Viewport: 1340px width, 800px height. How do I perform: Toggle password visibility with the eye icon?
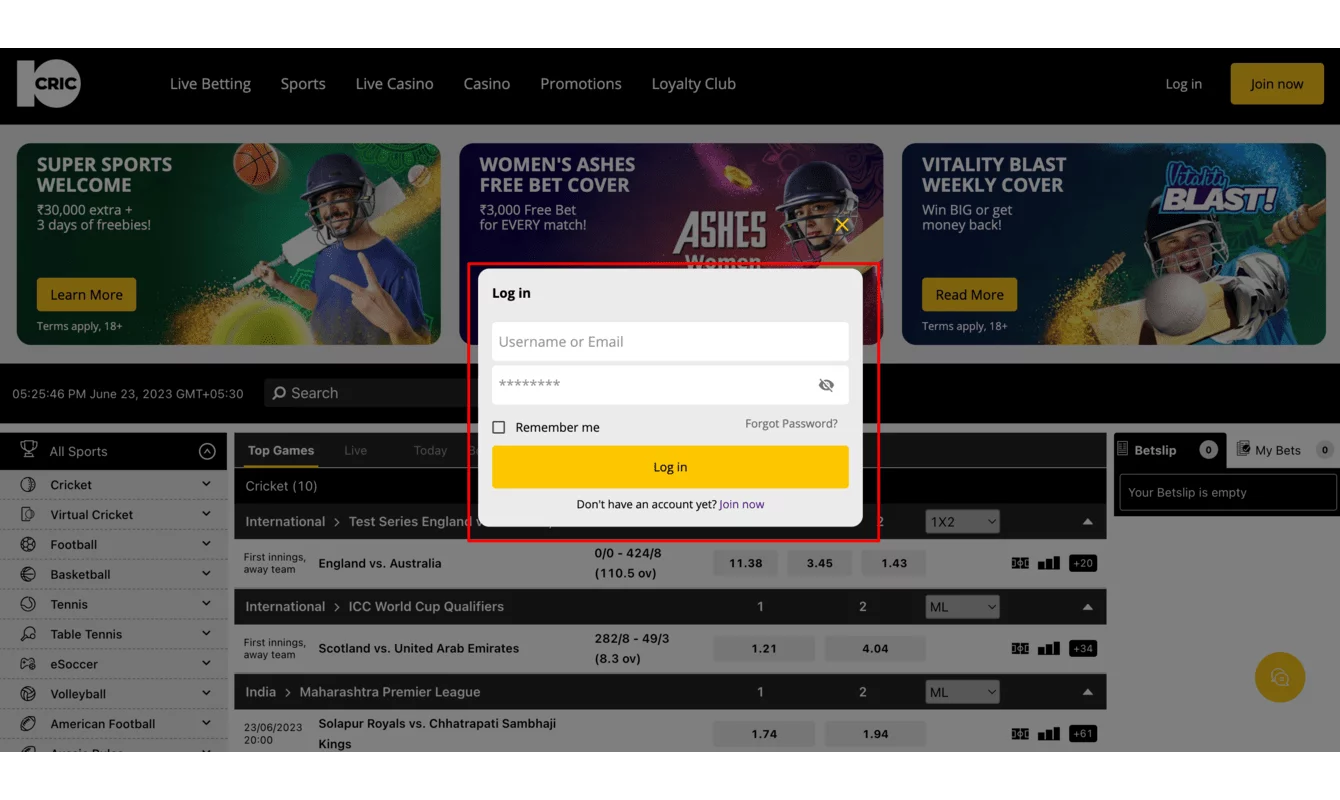(x=826, y=384)
